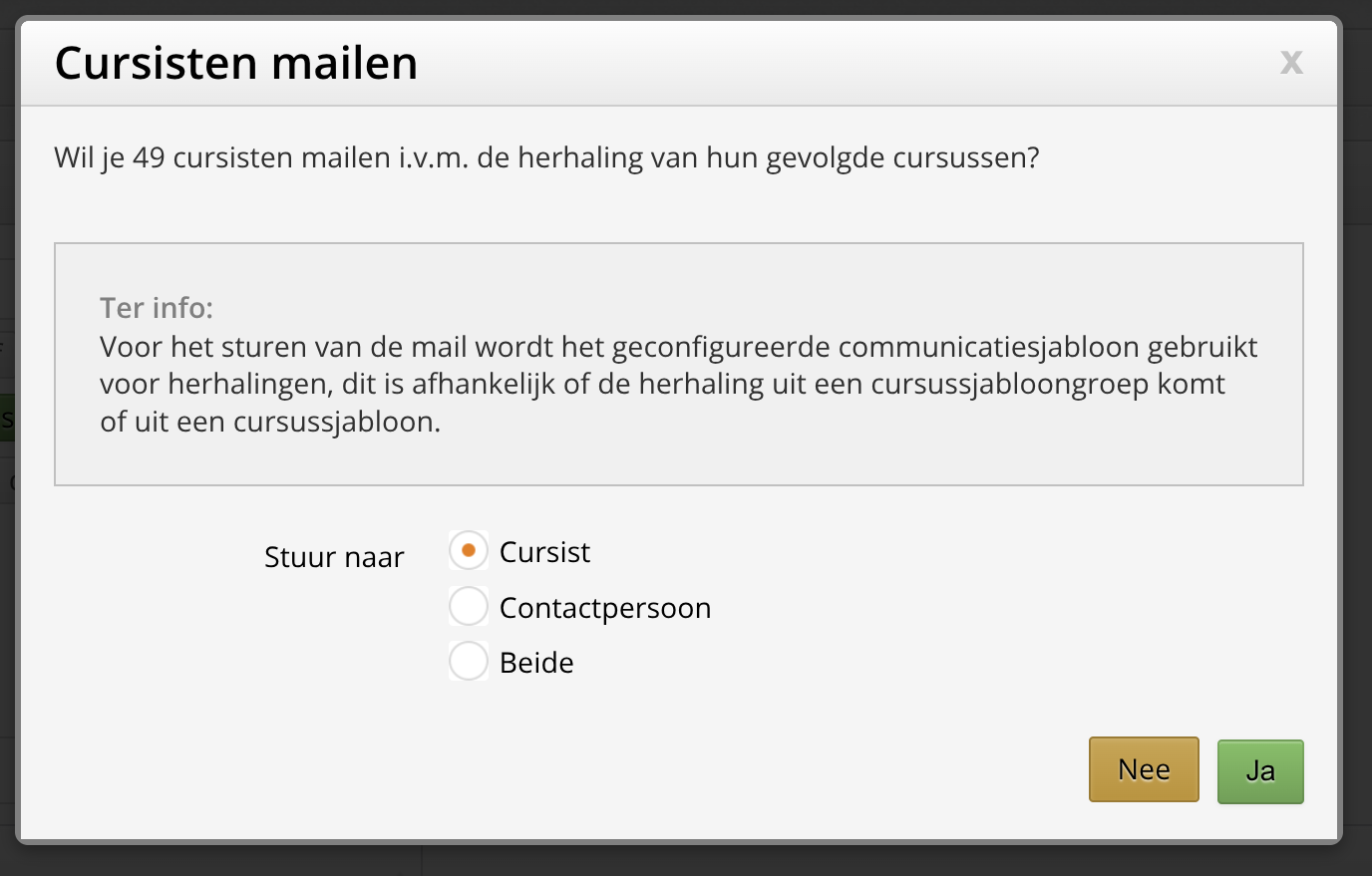Screen dimensions: 1372x876
Task: Select the Cursist radio button
Action: 469,550
